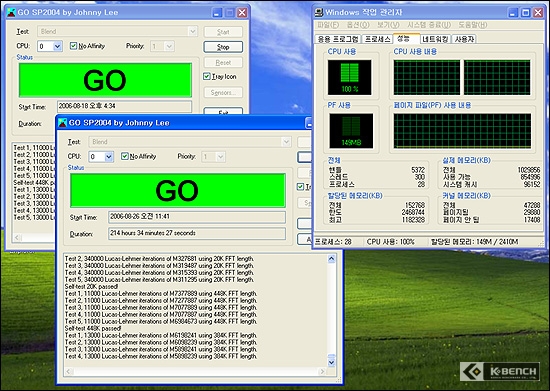Viewport: 550px width, 391px height.
Task: Open the 보기(V) menu in Task Manager
Action: 388,25
